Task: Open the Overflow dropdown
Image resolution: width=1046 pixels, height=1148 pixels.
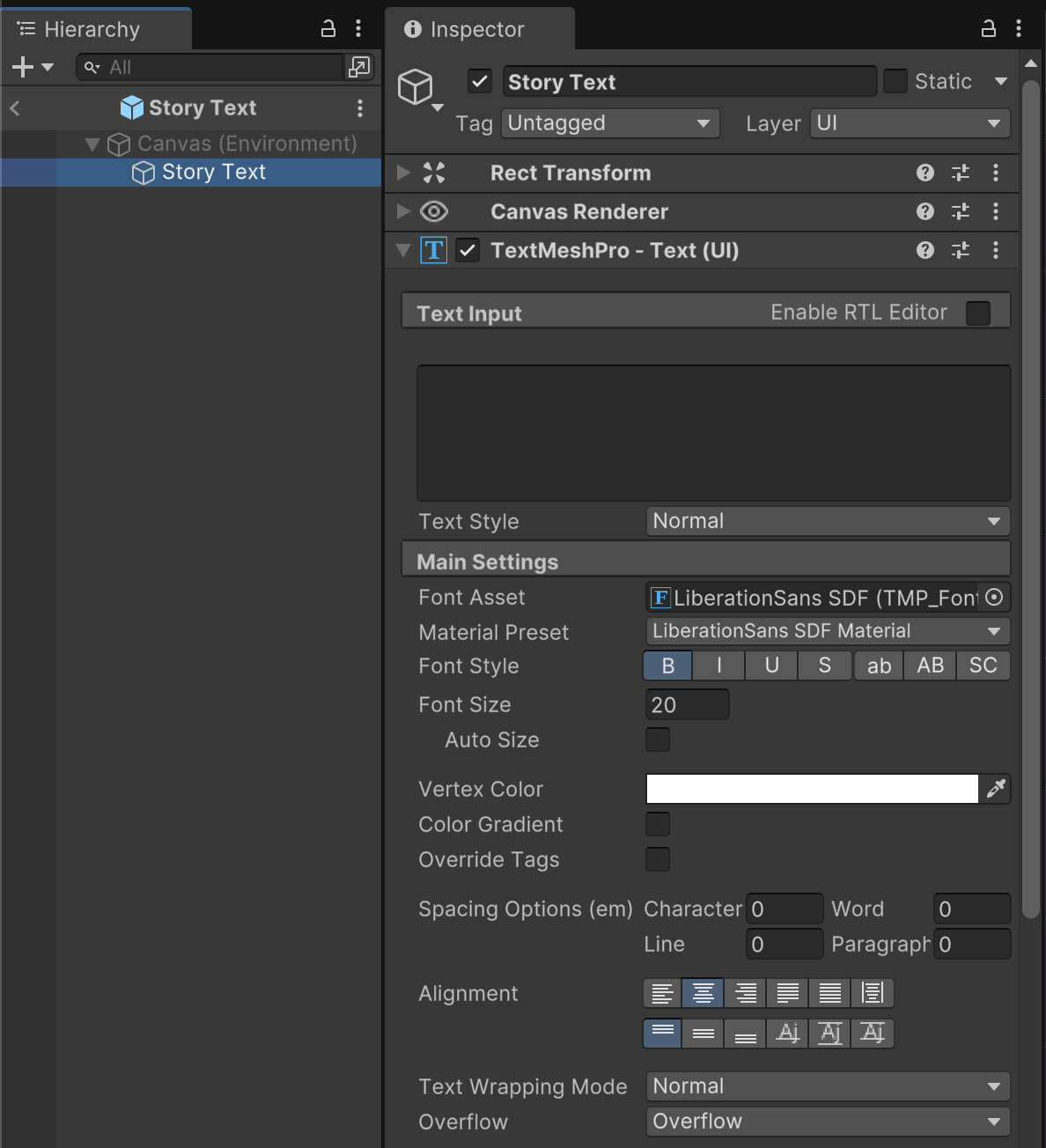Action: 827,1122
